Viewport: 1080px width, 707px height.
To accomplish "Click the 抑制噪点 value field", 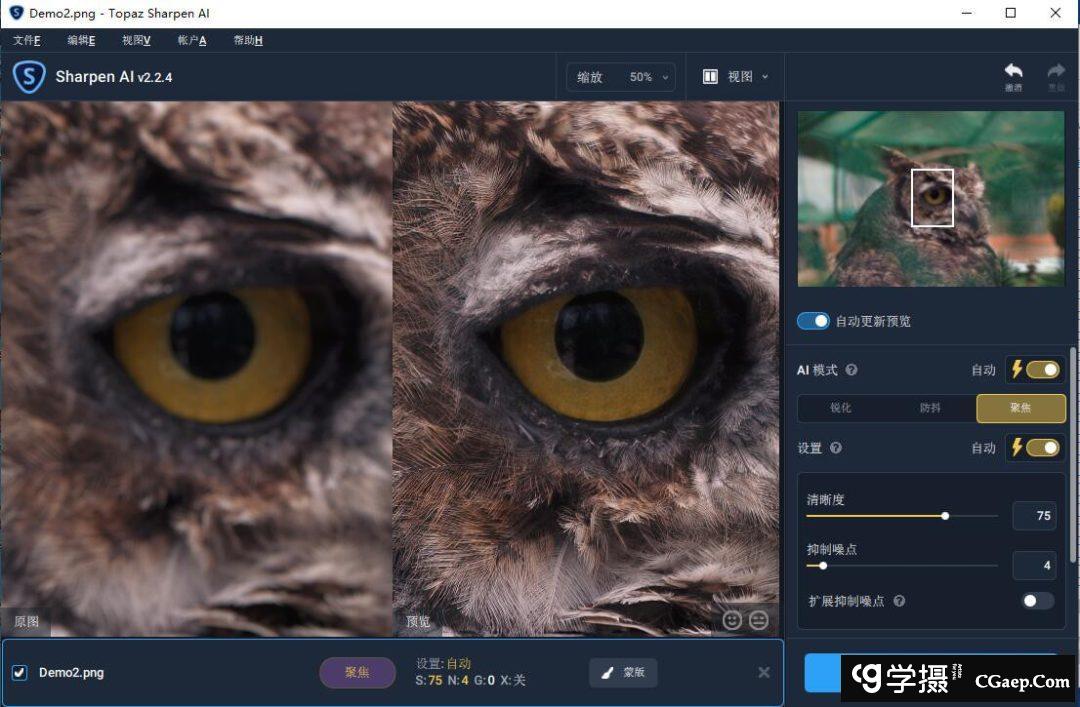I will (1034, 565).
